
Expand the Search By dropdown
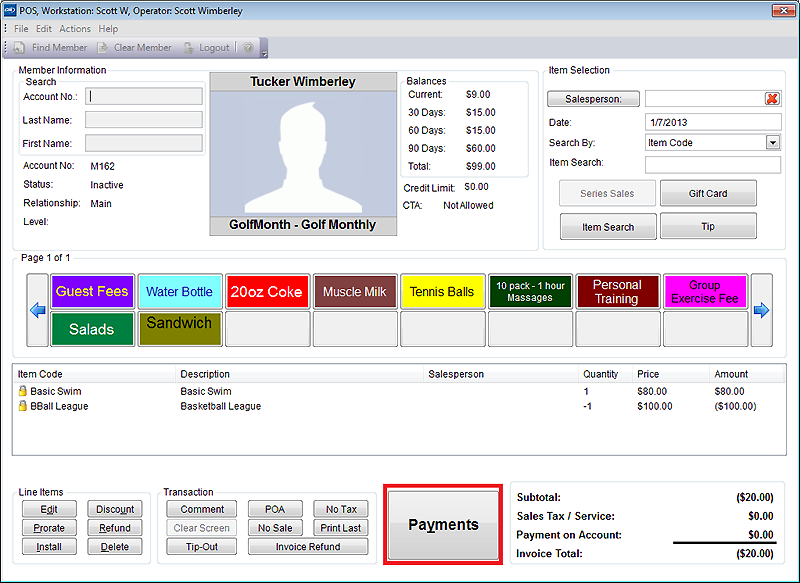[773, 143]
